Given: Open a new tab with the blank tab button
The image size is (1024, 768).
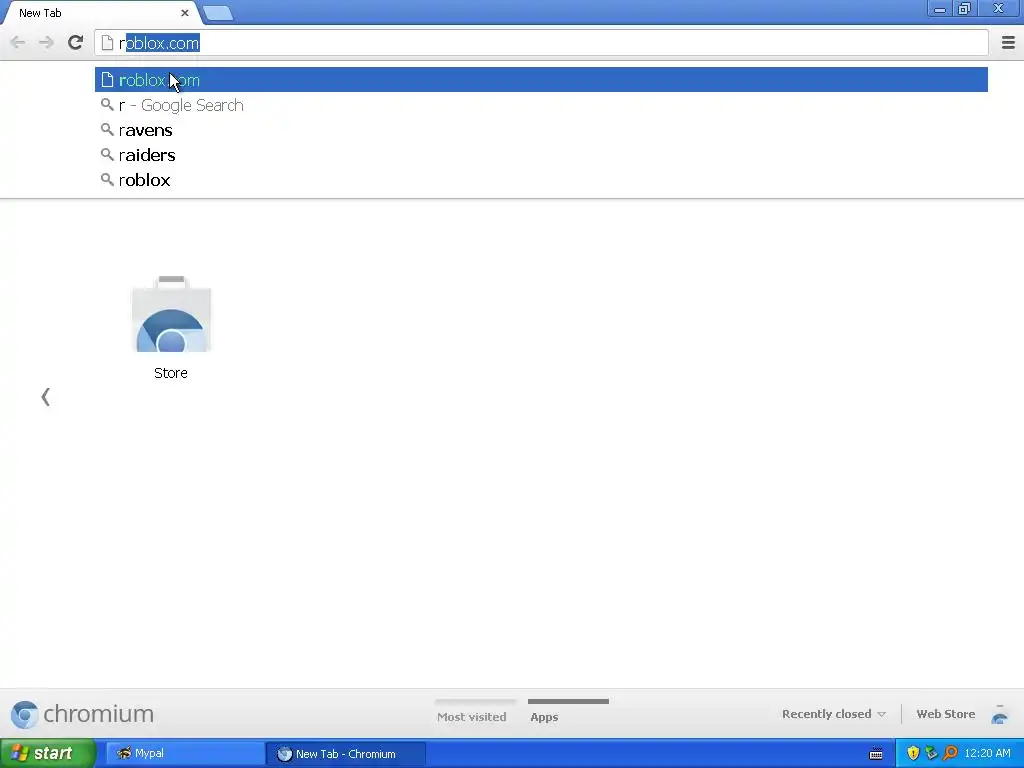Looking at the screenshot, I should 217,13.
